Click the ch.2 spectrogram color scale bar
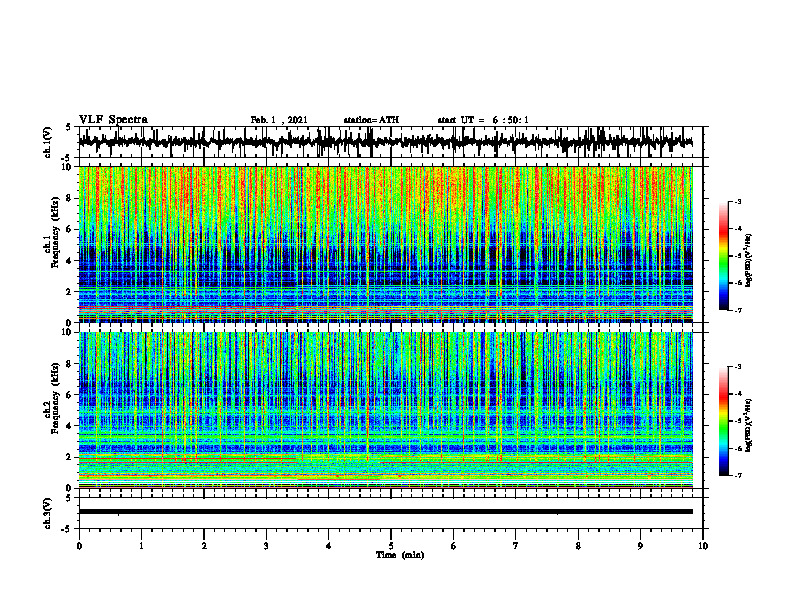Viewport: 792px width, 612px height. pos(723,421)
